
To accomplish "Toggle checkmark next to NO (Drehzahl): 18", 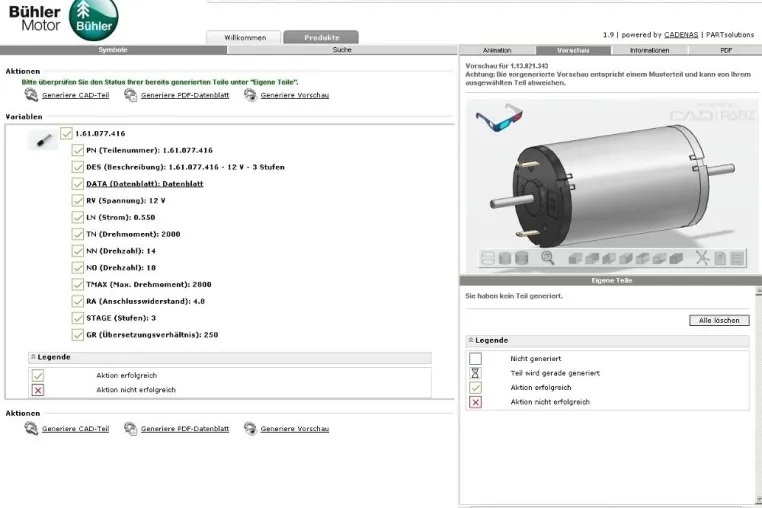I will [x=78, y=267].
